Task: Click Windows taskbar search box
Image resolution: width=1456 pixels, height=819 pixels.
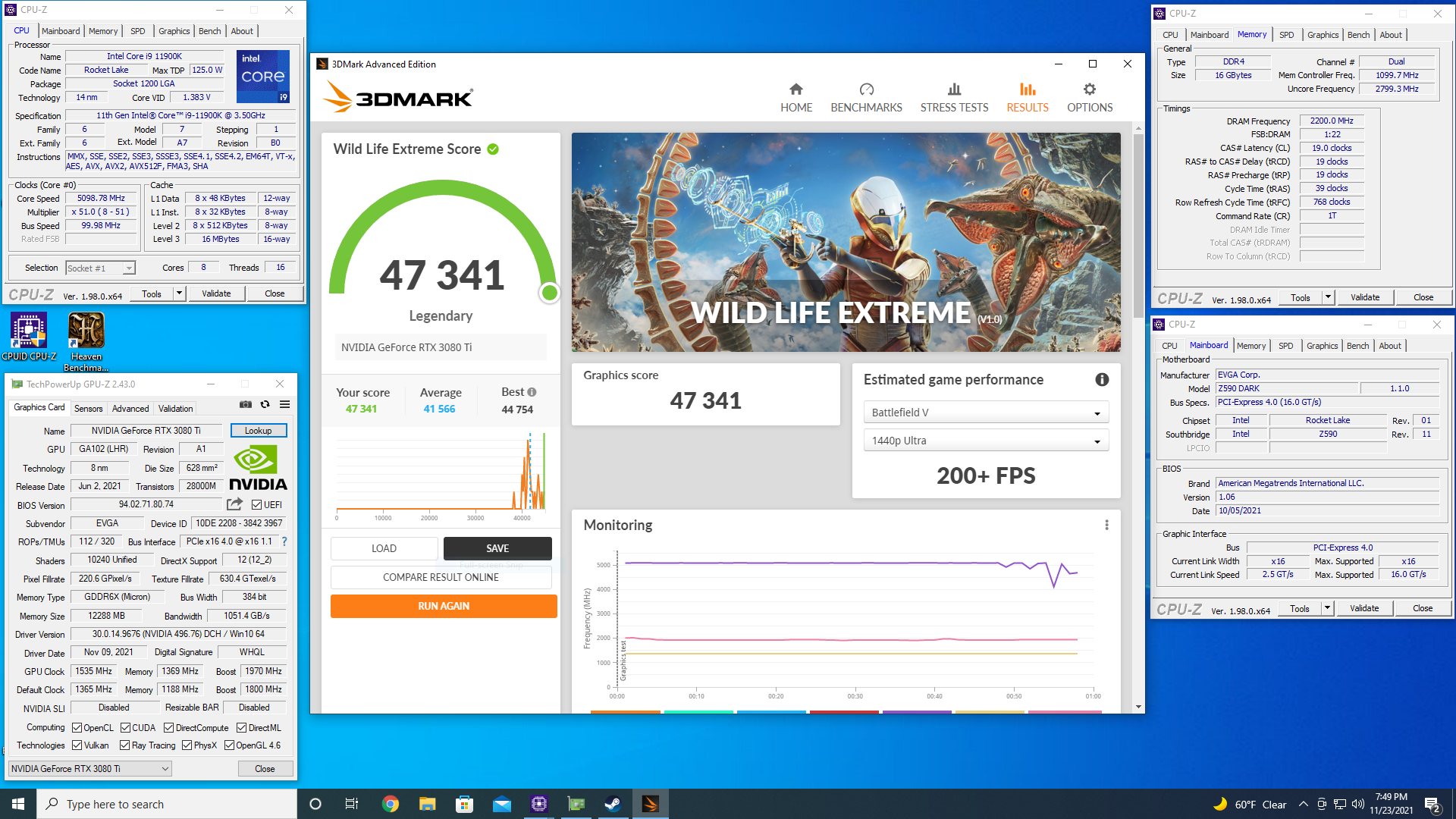Action: (x=167, y=804)
